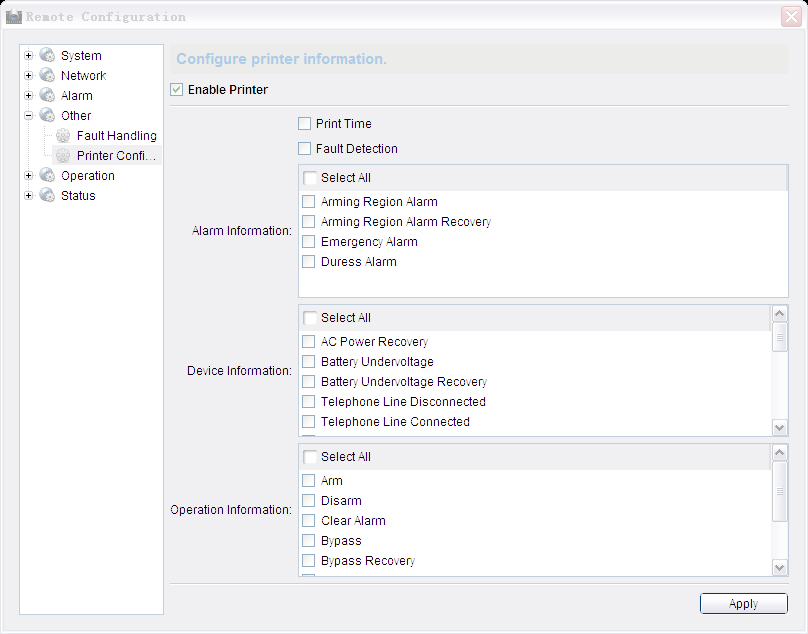Screen dimensions: 808x634
Task: Select the Status label in the tree
Action: pyautogui.click(x=78, y=196)
